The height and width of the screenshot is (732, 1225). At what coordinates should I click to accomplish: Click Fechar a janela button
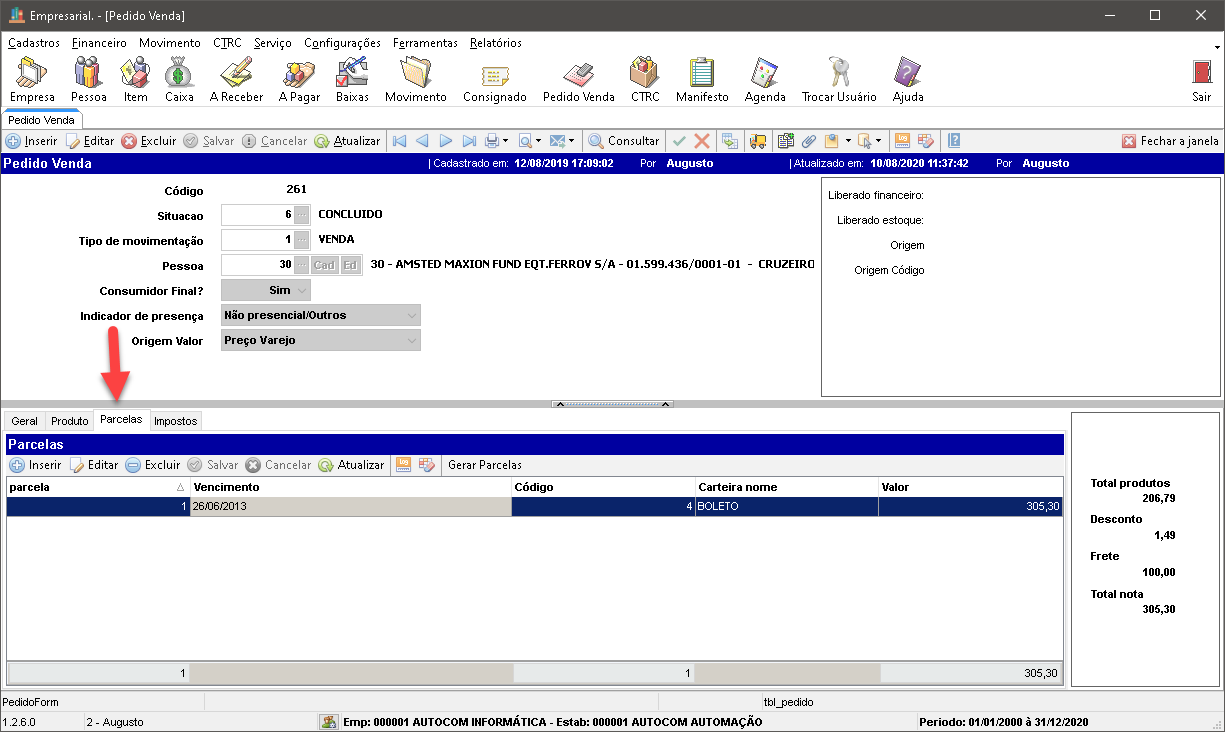coord(1170,141)
